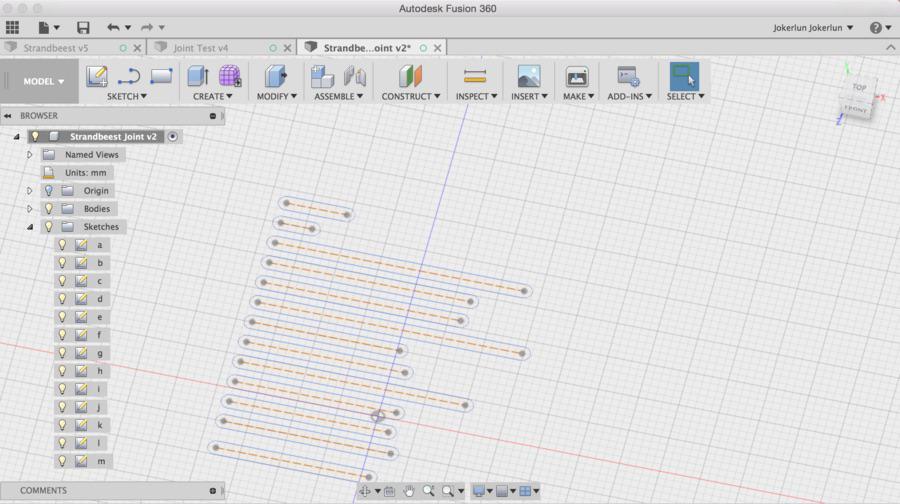Close the Joint Test v4 tab
This screenshot has height=504, width=900.
tap(288, 48)
